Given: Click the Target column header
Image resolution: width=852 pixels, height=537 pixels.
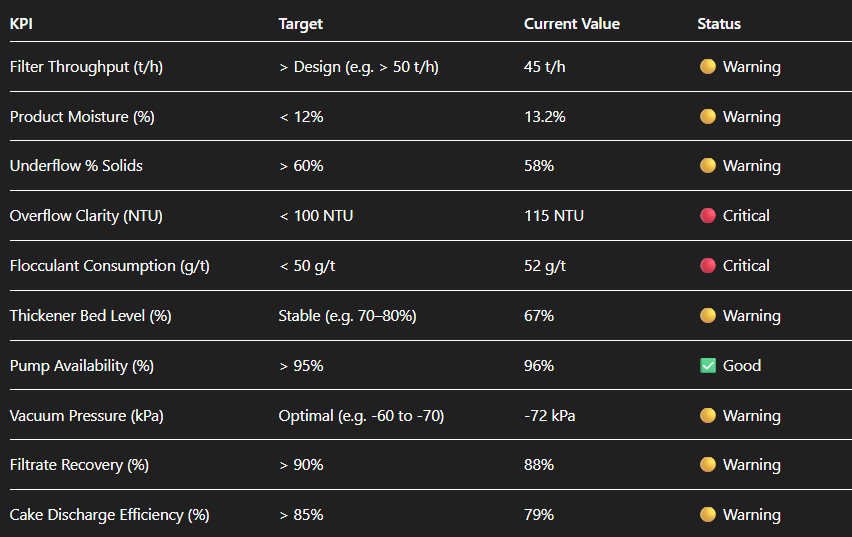Looking at the screenshot, I should pyautogui.click(x=300, y=24).
